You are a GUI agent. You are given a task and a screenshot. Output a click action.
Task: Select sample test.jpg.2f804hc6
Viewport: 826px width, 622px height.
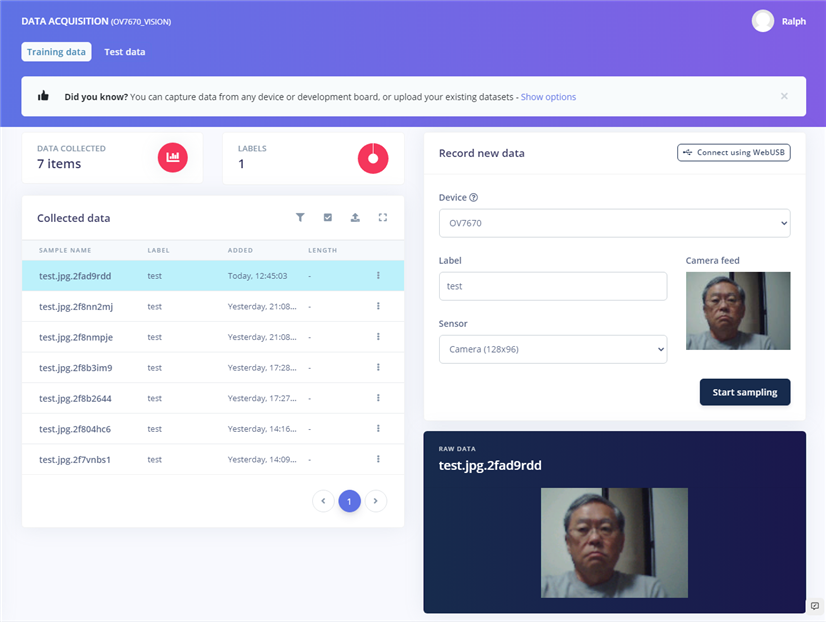pos(213,428)
